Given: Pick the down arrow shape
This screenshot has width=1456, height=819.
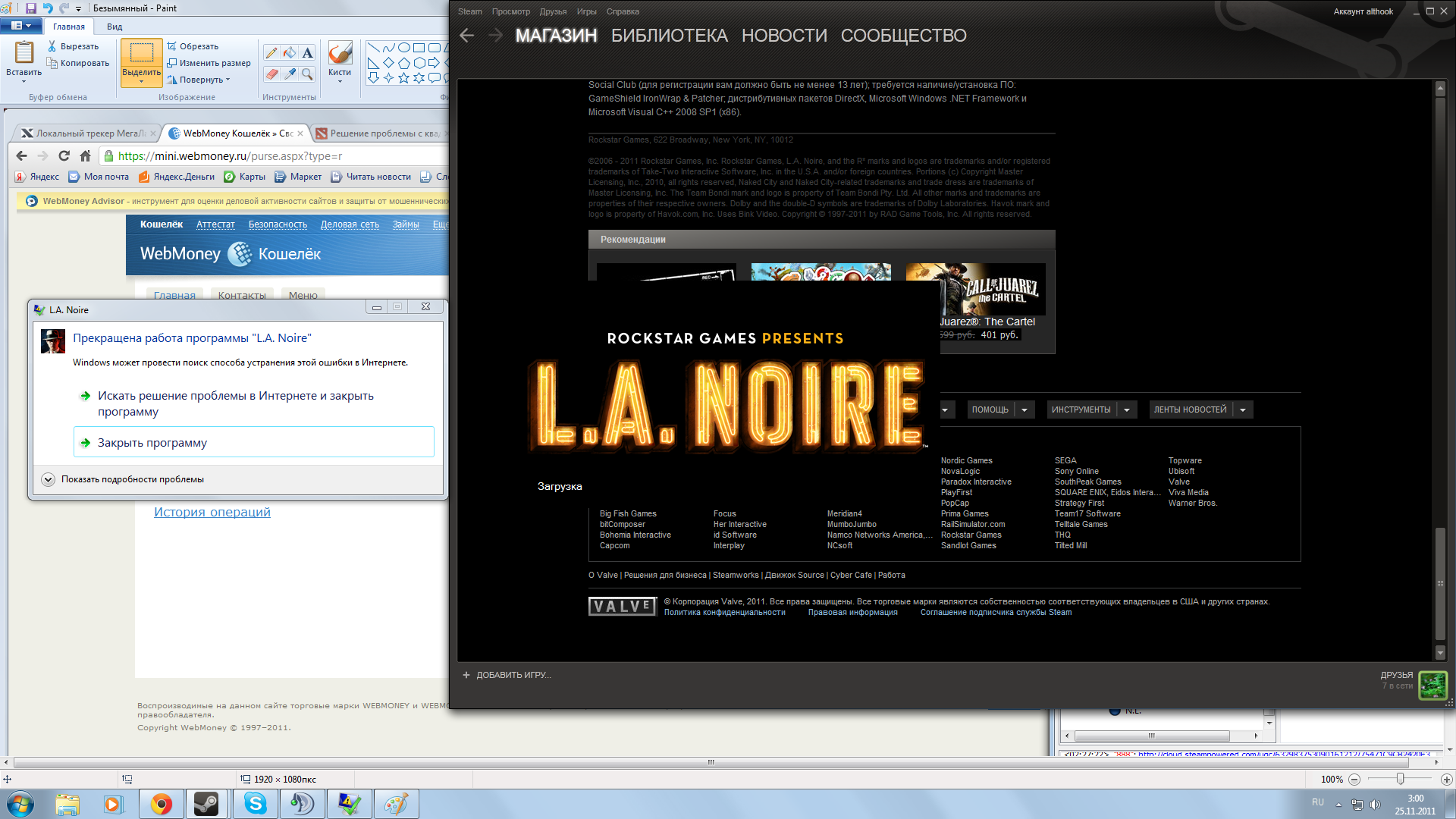Looking at the screenshot, I should click(373, 78).
